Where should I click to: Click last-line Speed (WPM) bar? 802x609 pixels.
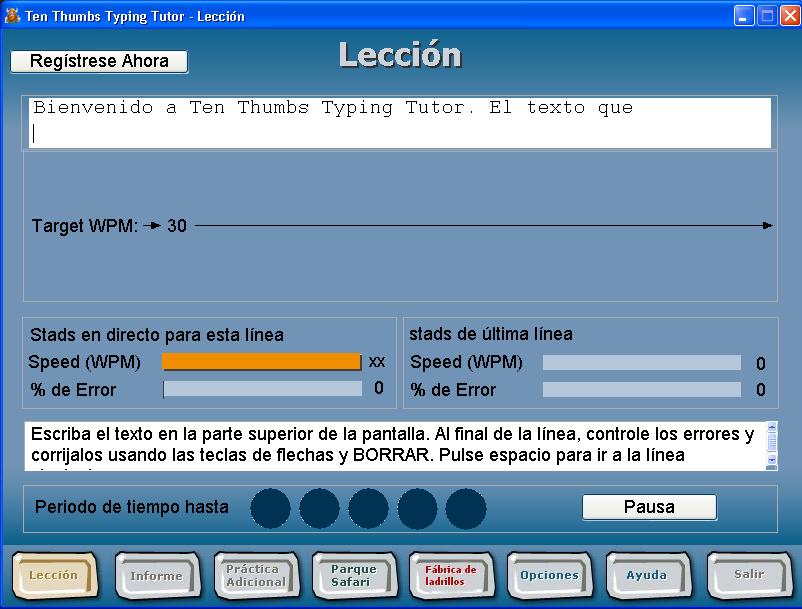(641, 363)
